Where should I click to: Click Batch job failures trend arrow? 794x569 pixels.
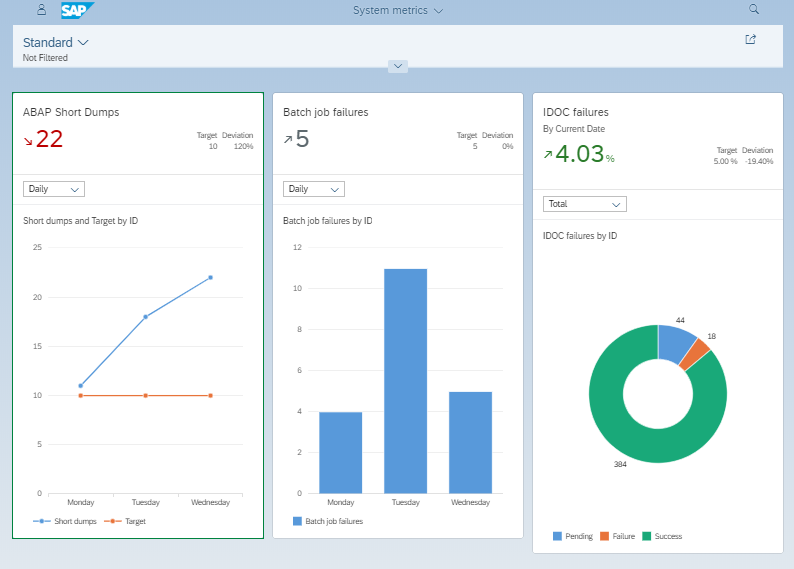(x=288, y=140)
